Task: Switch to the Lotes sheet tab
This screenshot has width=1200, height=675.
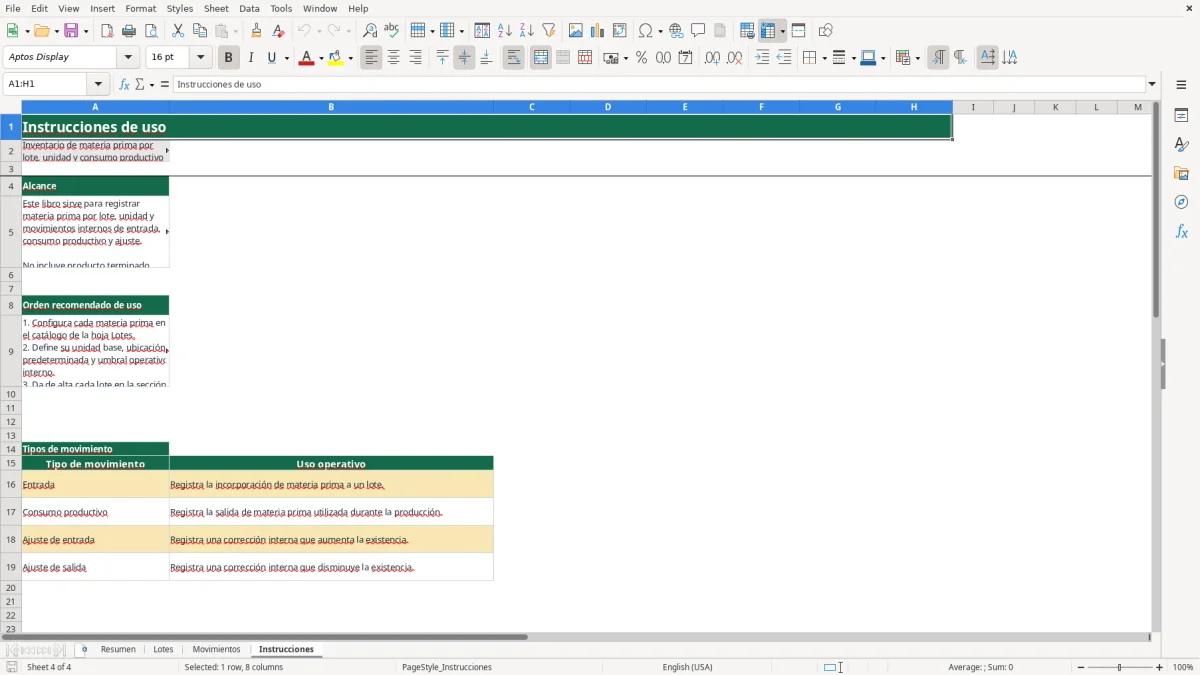Action: click(x=163, y=650)
